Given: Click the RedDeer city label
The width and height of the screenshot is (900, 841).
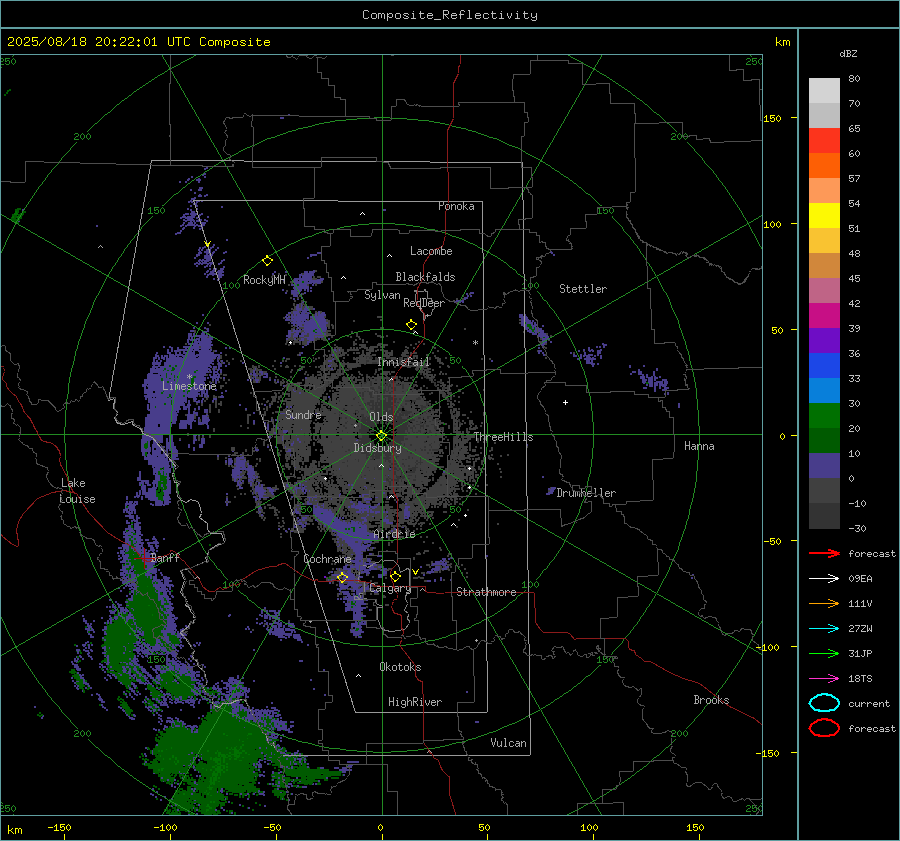Looking at the screenshot, I should coord(424,303).
